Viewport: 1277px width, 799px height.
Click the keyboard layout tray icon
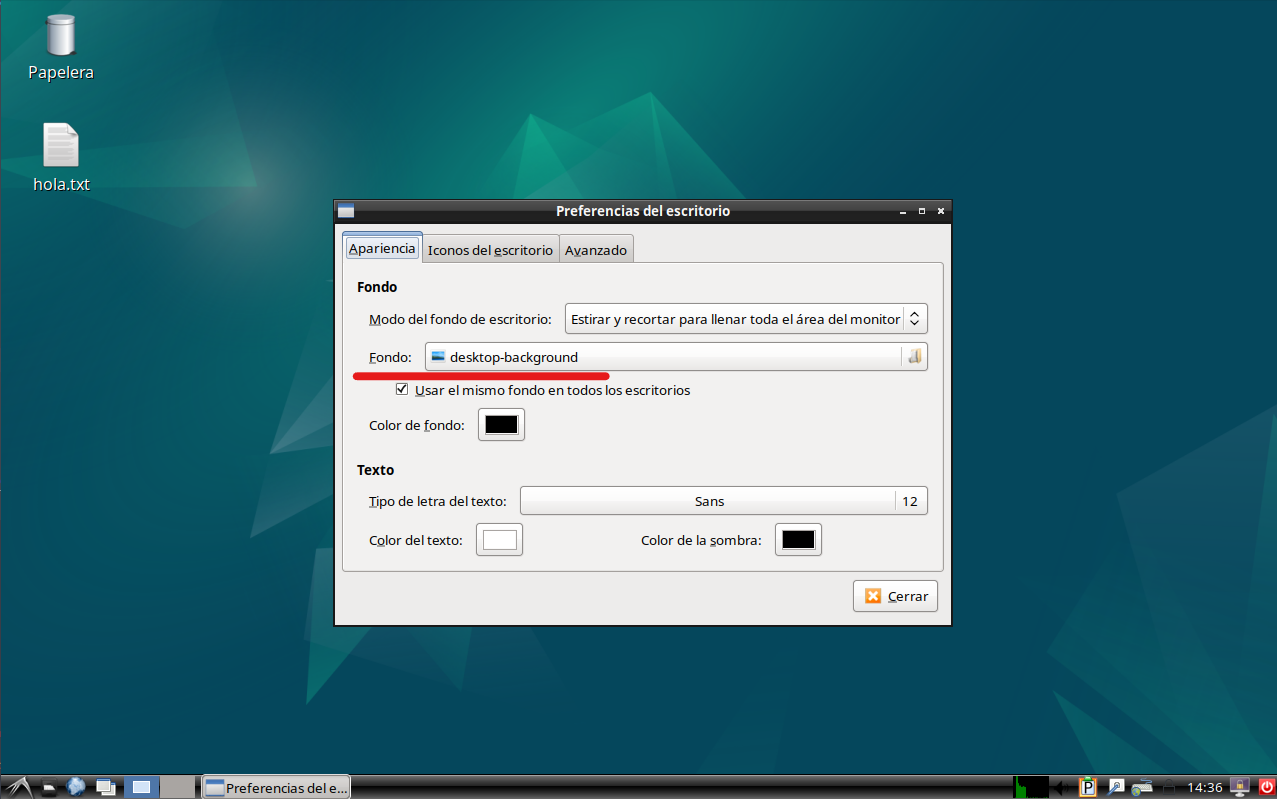point(1141,787)
